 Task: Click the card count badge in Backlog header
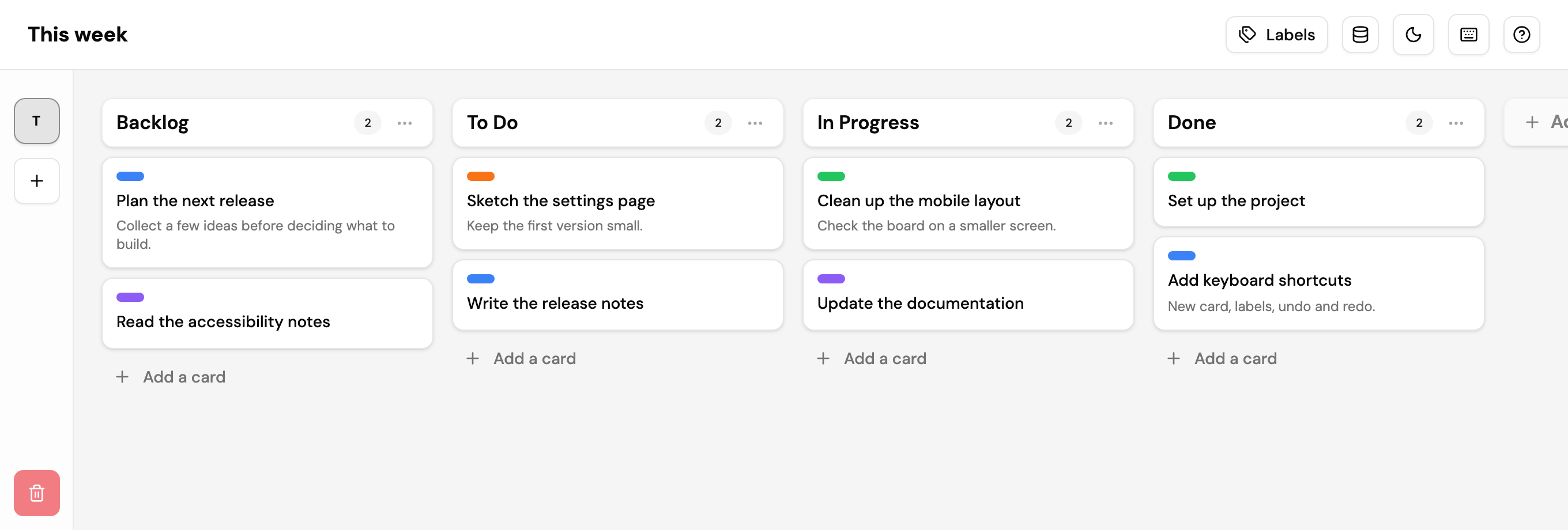368,123
